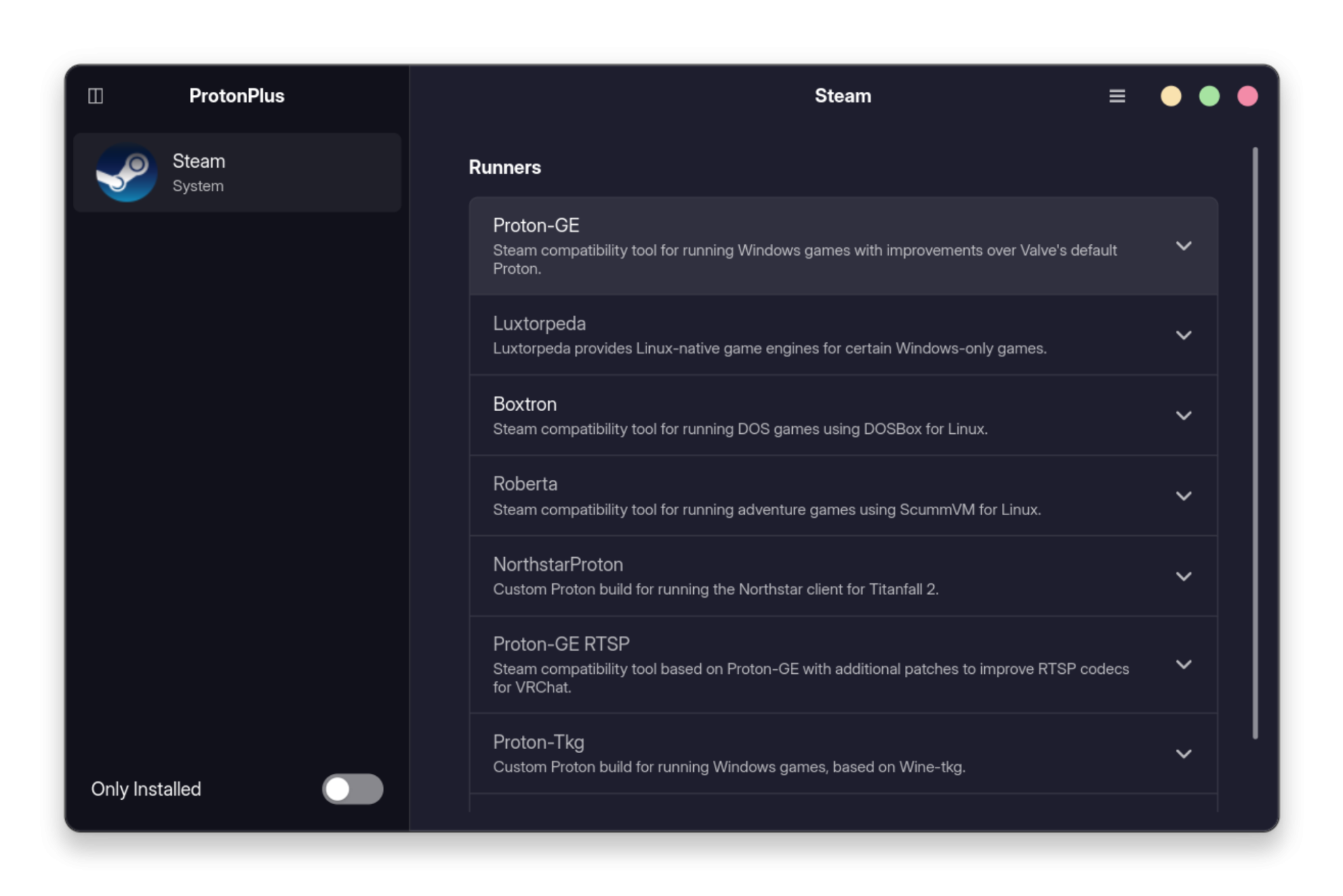Expand the Proton-Tkg runner details
The height and width of the screenshot is (896, 1343).
point(1184,754)
